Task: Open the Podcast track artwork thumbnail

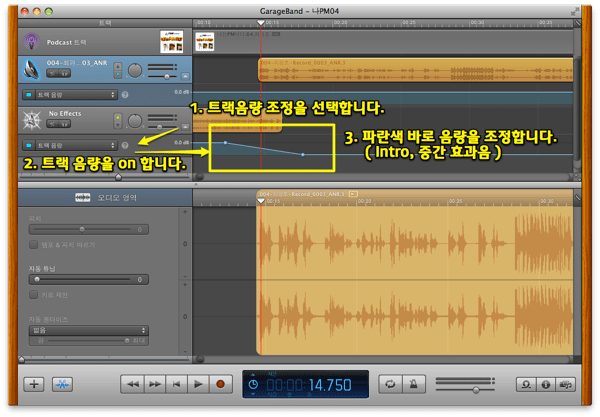Action: tap(171, 42)
